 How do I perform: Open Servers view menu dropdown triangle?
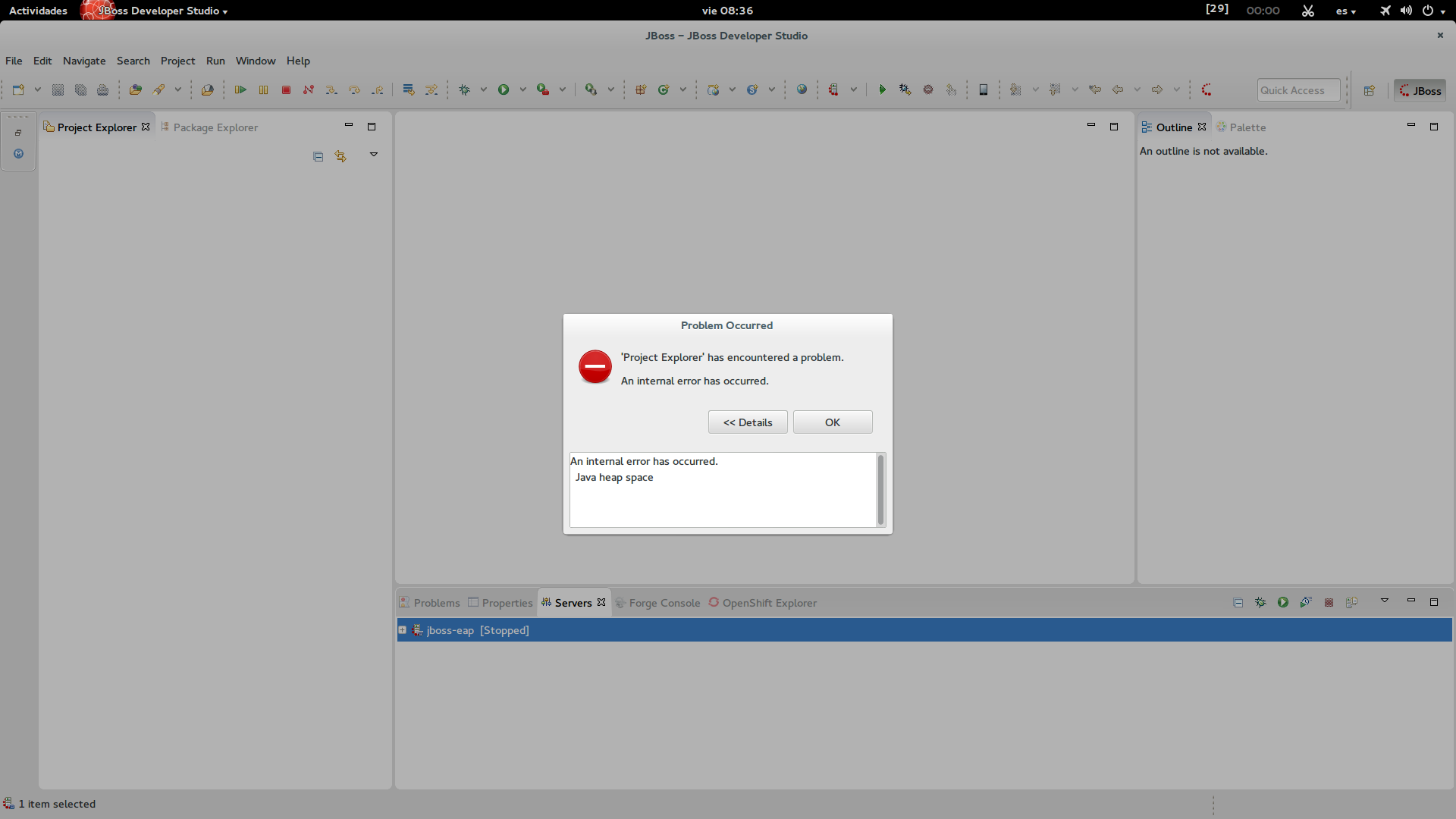tap(1385, 601)
